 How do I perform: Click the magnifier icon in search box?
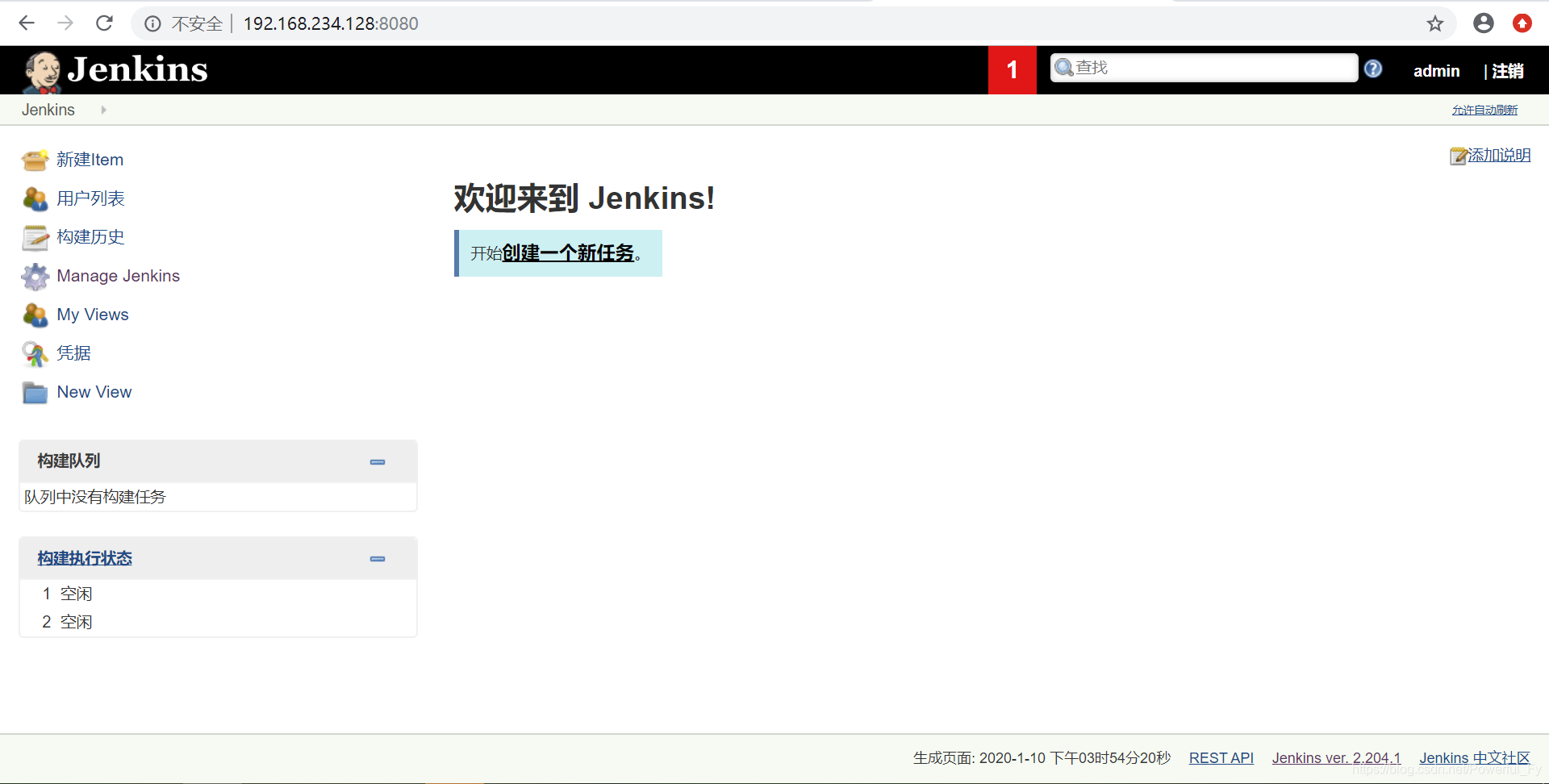1064,68
